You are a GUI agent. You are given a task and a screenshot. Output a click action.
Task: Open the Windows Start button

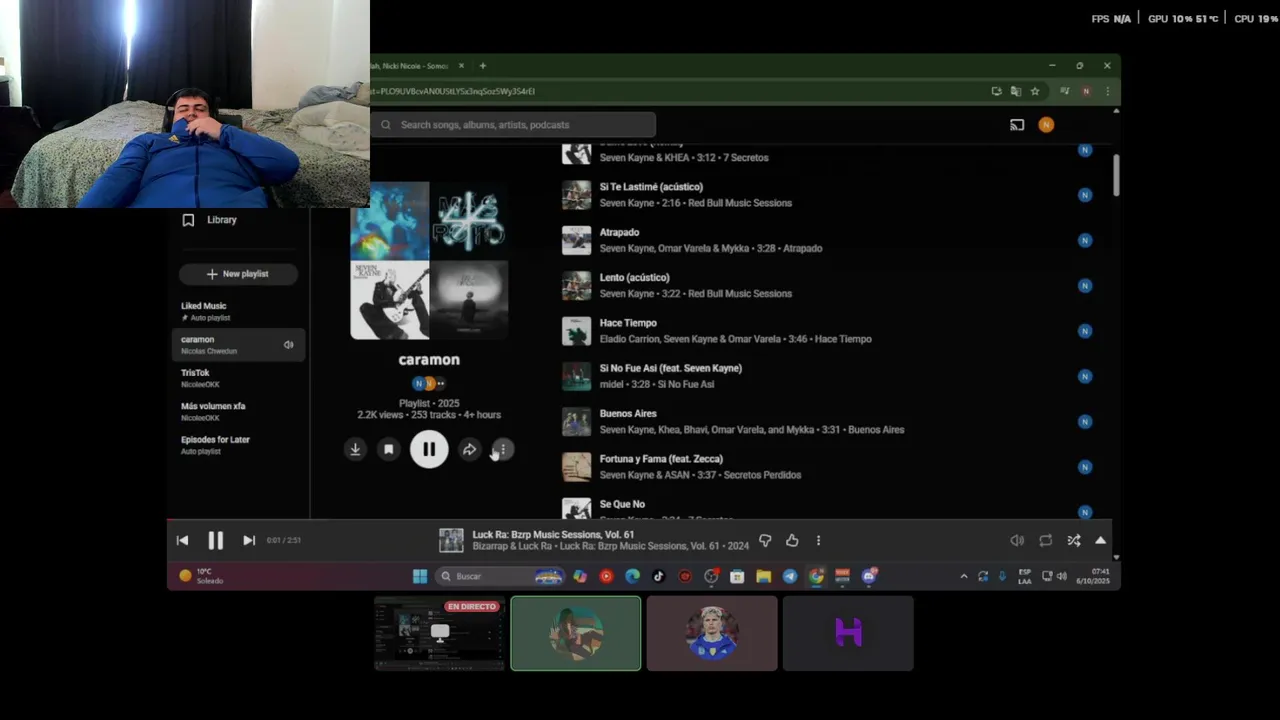click(420, 576)
